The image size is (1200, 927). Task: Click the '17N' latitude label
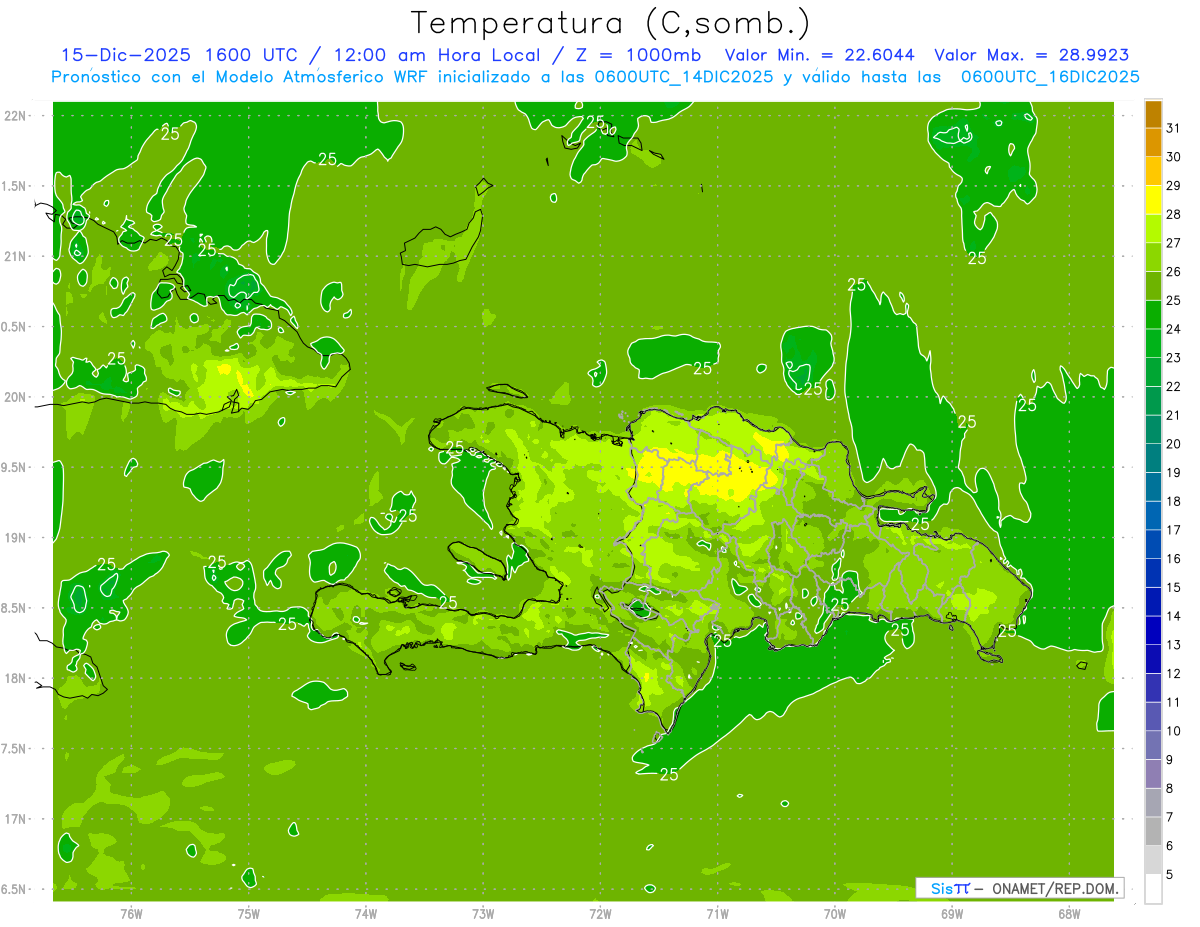click(17, 819)
